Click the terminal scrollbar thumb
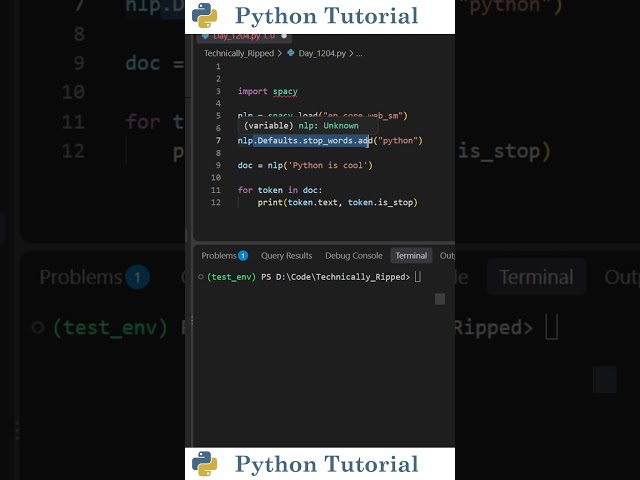Viewport: 640px width, 480px height. click(440, 299)
